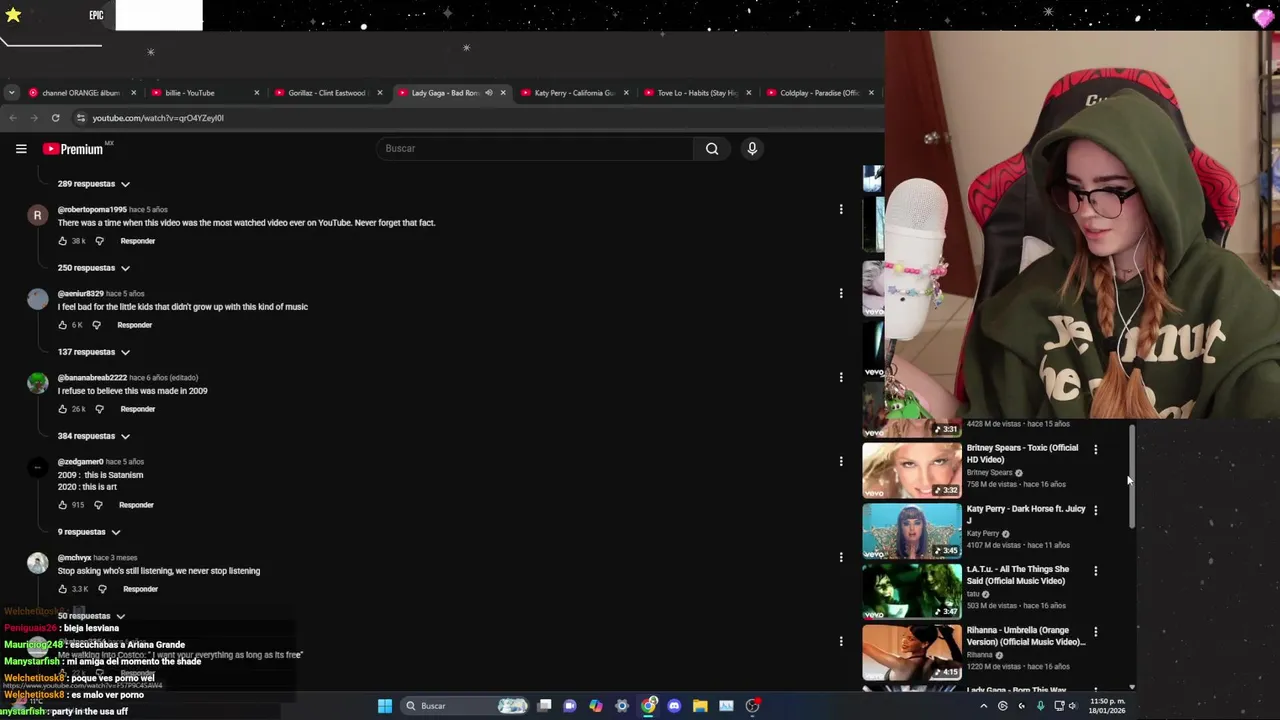Expand the 9 respuestas thread
Viewport: 1280px width, 720px height.
click(89, 532)
